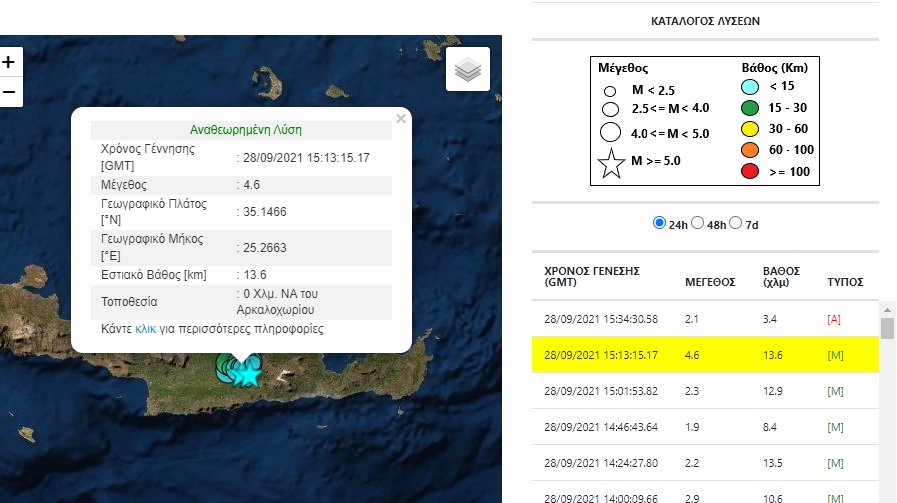The width and height of the screenshot is (897, 503).
Task: Click the ΚΑΤΑΛΟΓΟΣ ΛΥΣΕΩΝ heading
Action: 704,19
